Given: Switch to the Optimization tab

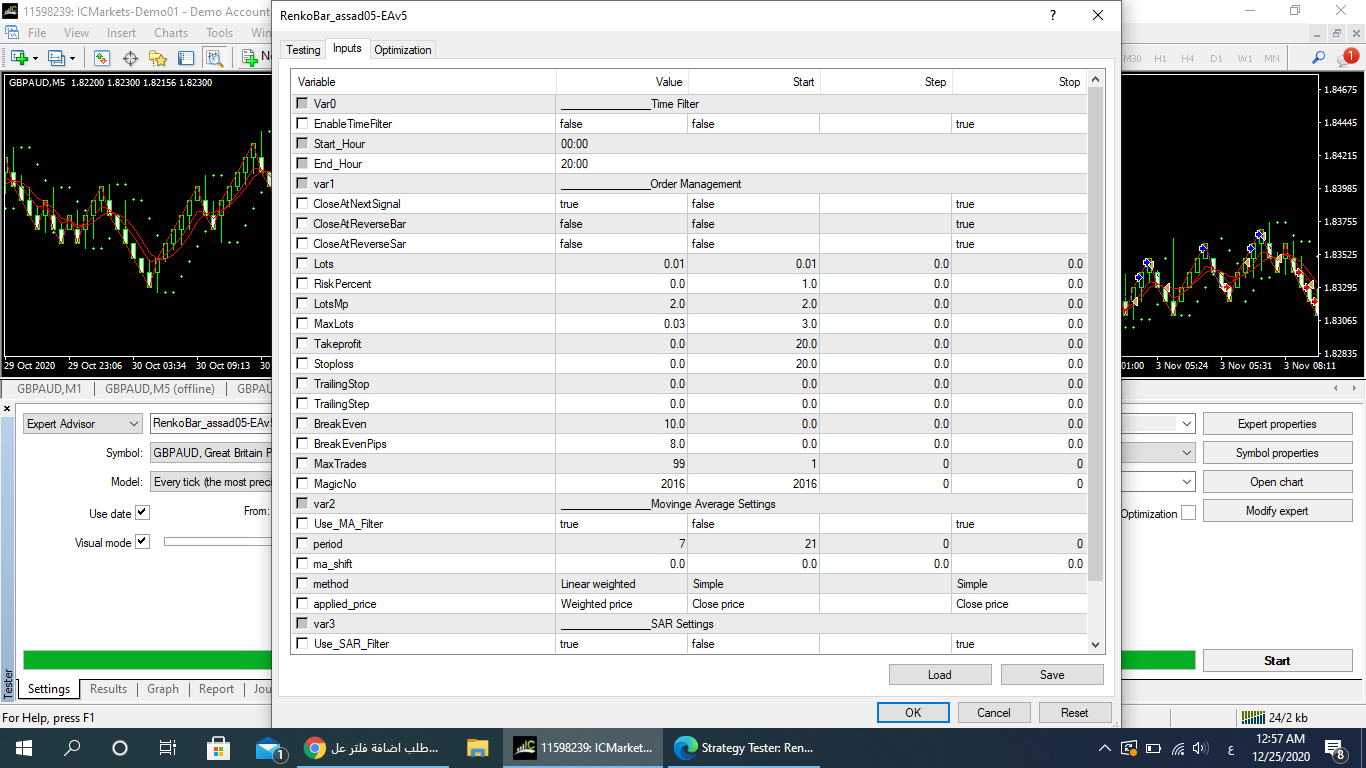Looking at the screenshot, I should pos(403,50).
